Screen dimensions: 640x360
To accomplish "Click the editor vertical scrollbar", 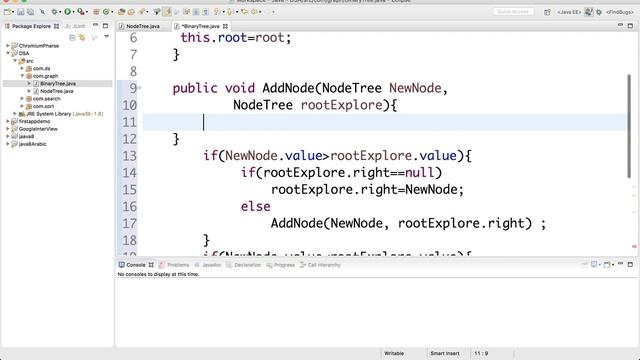I will click(629, 126).
